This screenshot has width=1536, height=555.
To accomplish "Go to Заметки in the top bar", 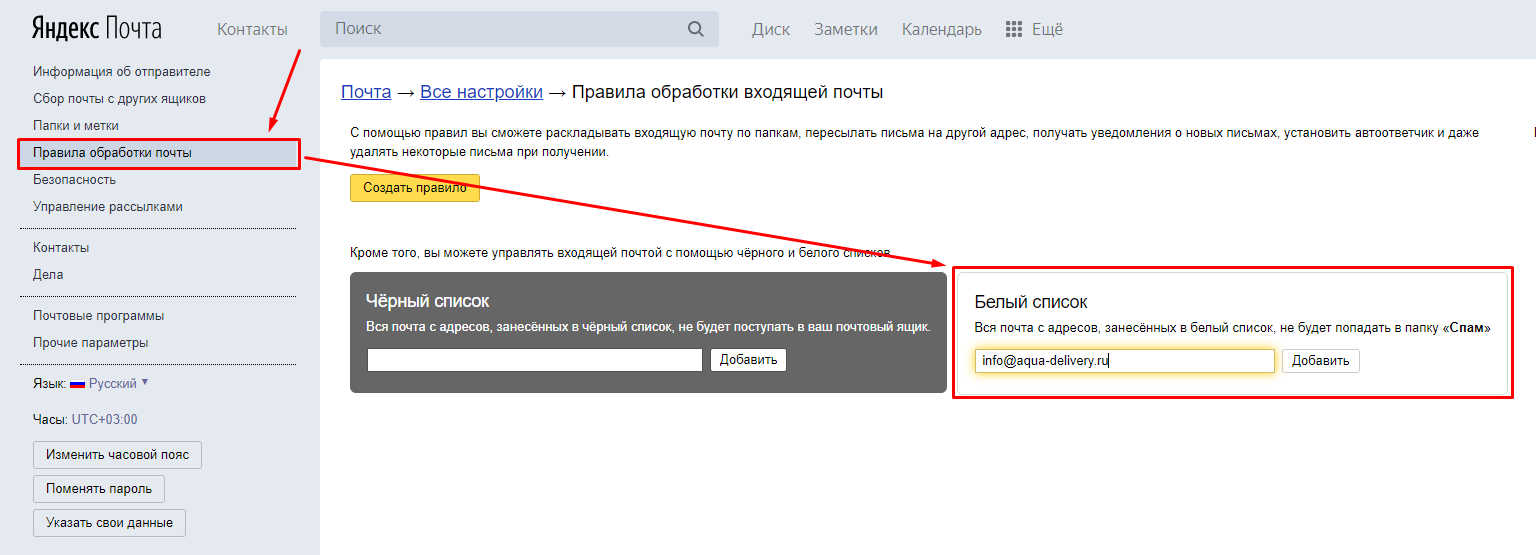I will click(x=845, y=29).
